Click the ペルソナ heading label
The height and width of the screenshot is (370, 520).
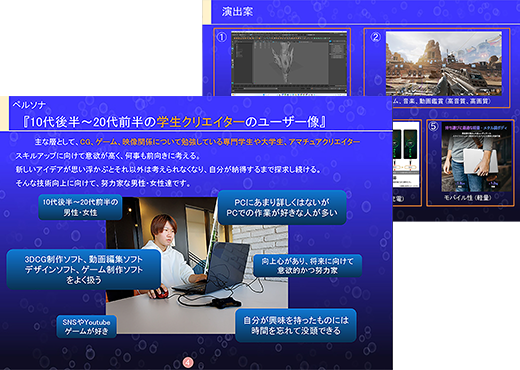29,105
